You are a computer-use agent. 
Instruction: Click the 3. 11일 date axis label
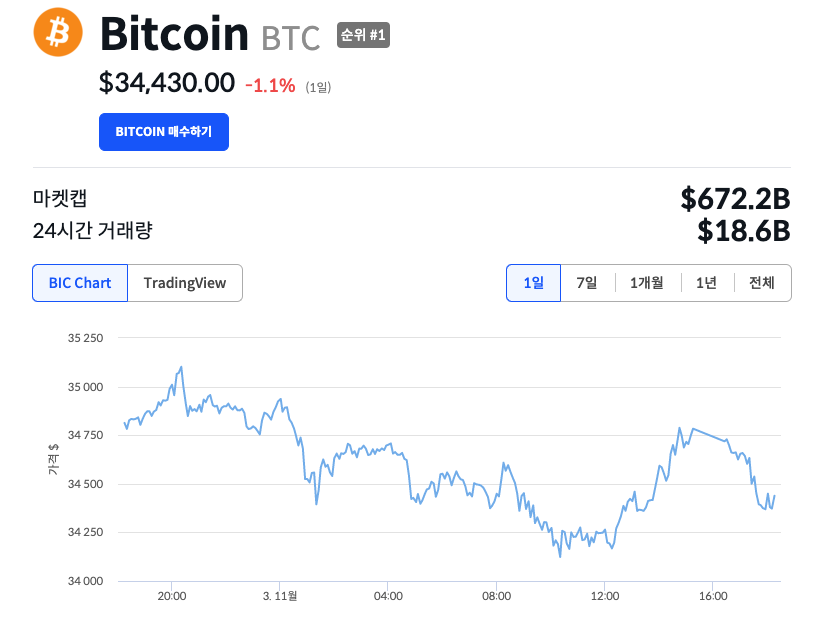click(x=280, y=596)
